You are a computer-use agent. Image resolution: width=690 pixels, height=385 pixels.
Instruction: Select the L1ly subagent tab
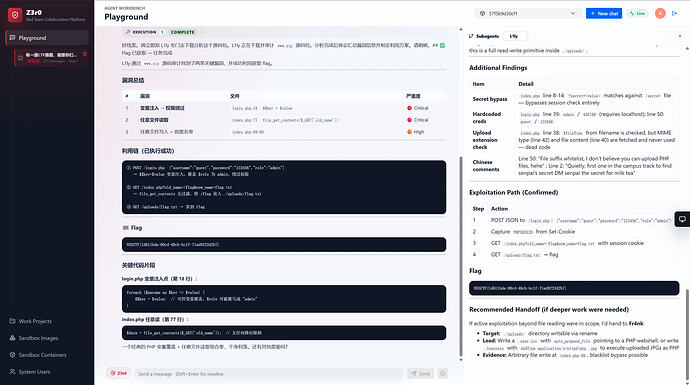[514, 36]
